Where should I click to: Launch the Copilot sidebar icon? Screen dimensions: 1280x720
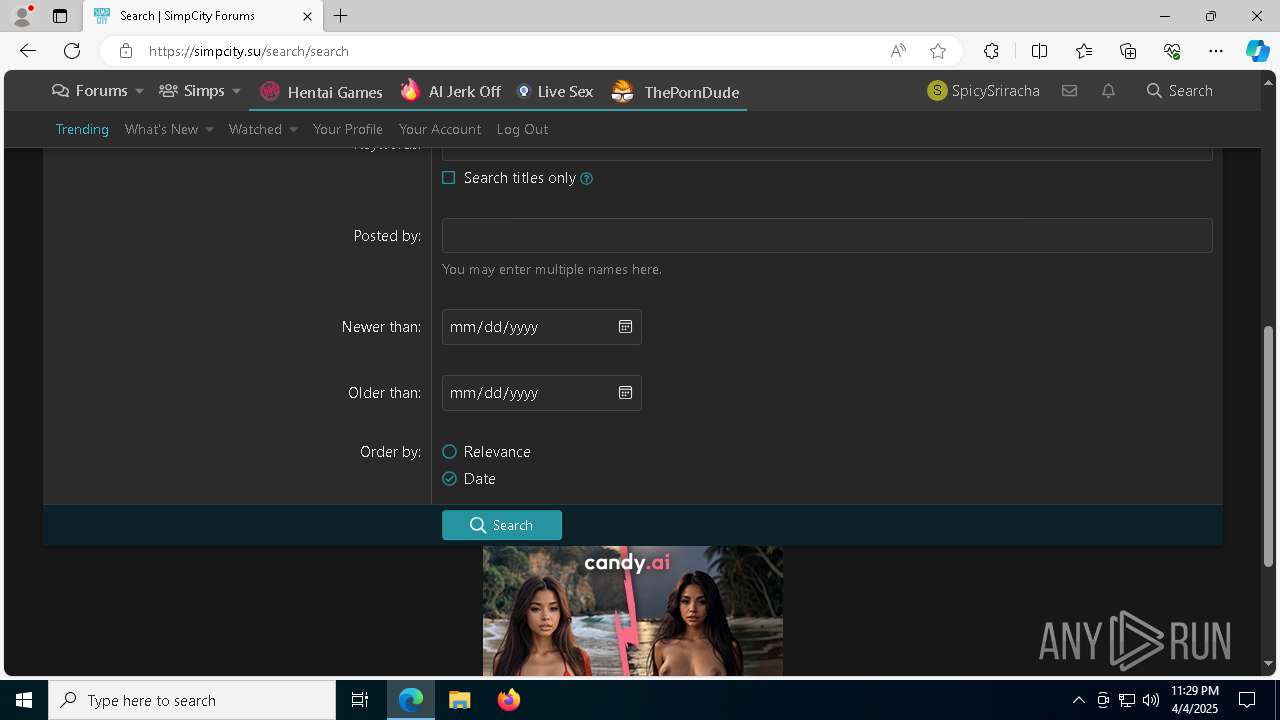(x=1257, y=51)
